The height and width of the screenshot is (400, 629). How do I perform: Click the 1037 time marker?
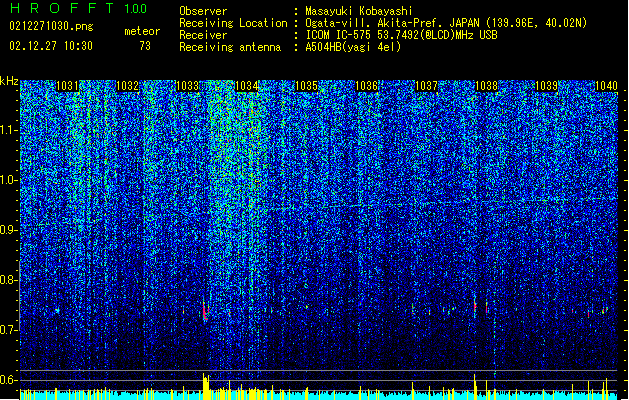coord(426,86)
